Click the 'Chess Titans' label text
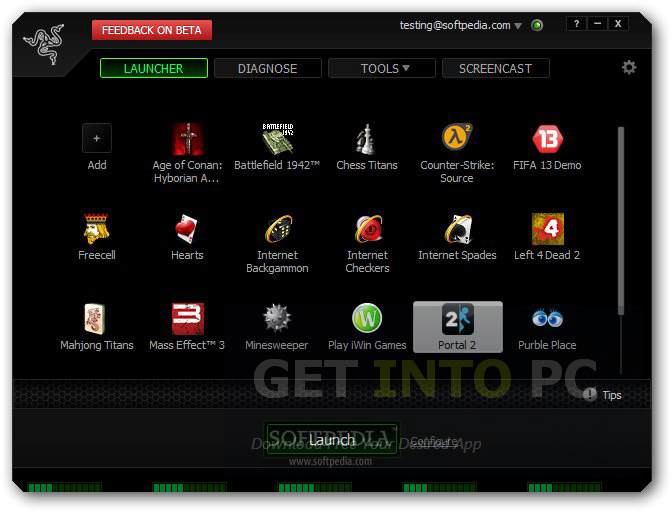This screenshot has height=512, width=672. pos(367,165)
